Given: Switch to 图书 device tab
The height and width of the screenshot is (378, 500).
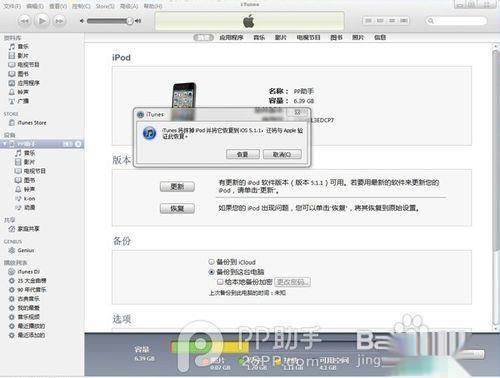Looking at the screenshot, I should tap(336, 37).
